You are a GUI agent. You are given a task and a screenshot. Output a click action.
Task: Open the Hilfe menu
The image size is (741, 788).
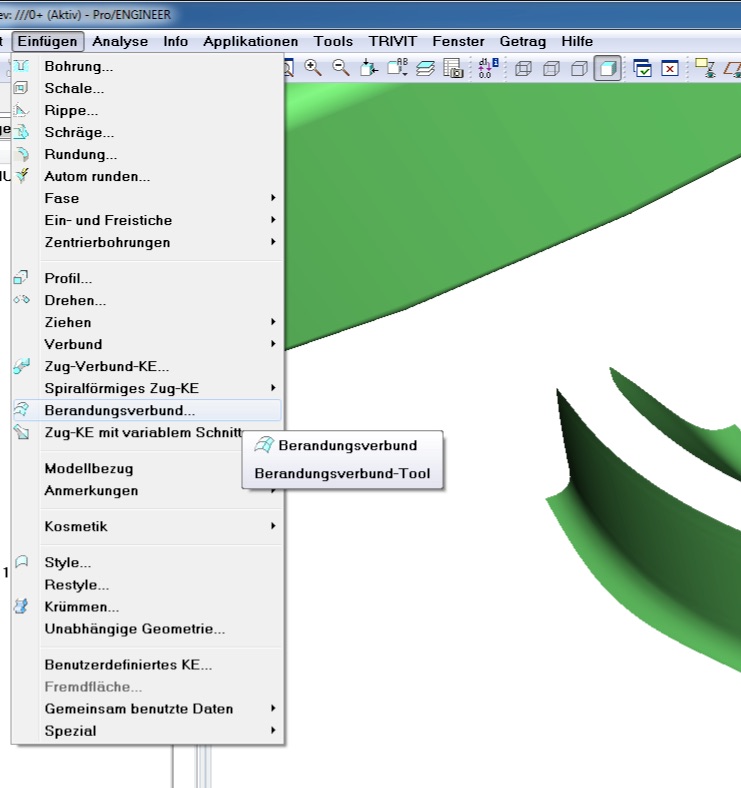[577, 41]
